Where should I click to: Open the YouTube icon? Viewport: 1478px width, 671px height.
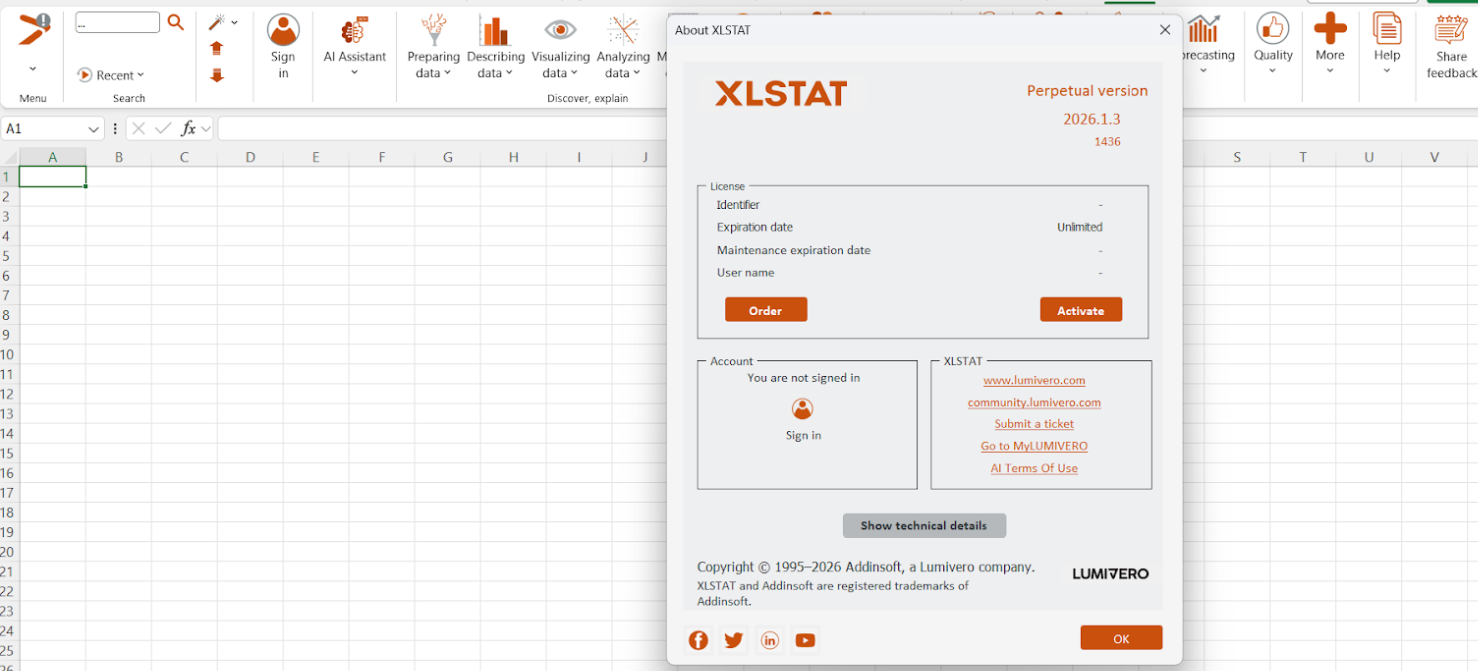tap(805, 640)
